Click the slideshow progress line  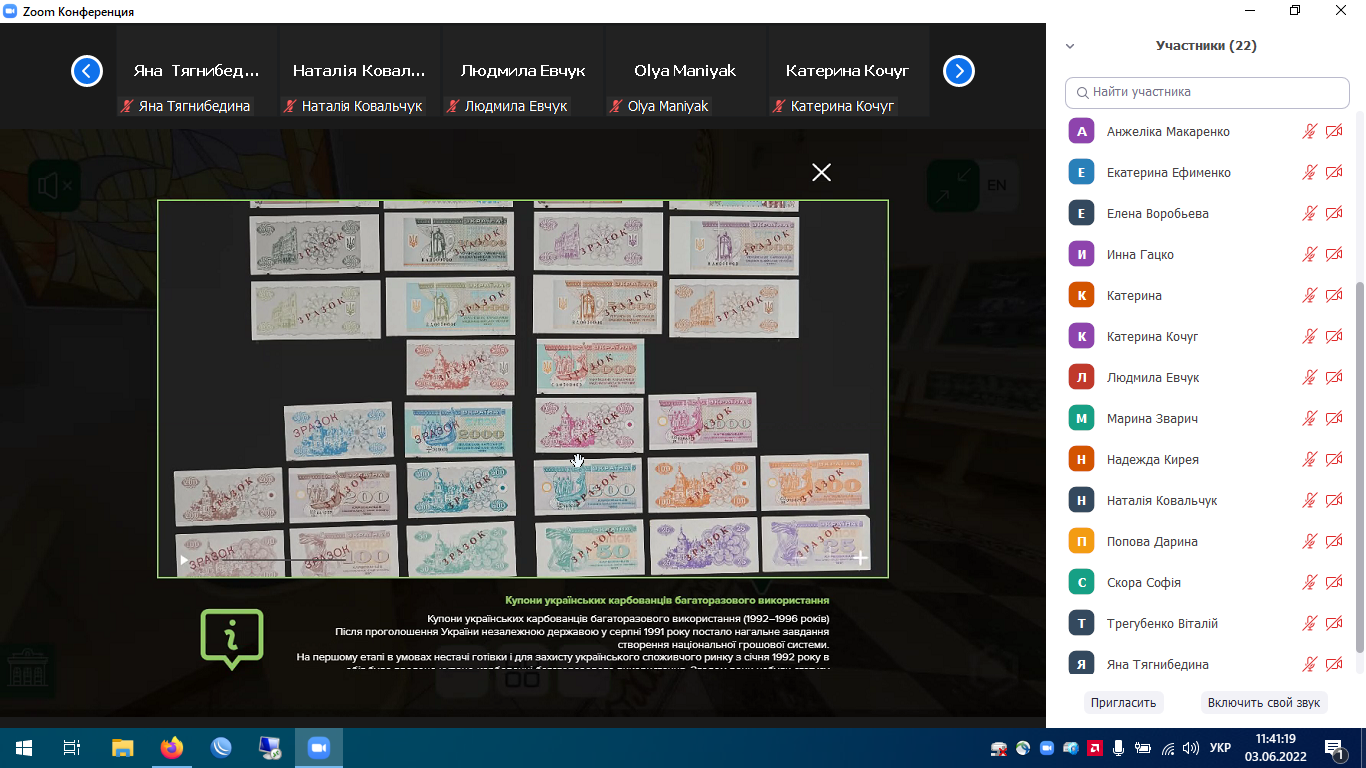point(270,560)
